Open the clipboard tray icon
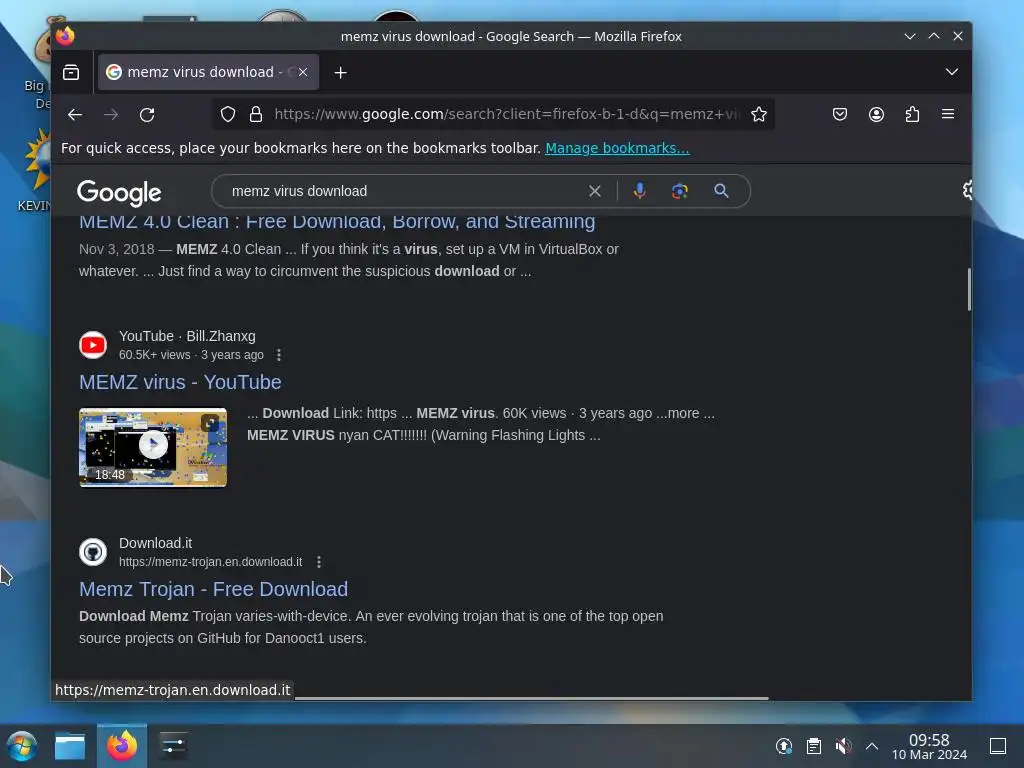 pyautogui.click(x=814, y=746)
